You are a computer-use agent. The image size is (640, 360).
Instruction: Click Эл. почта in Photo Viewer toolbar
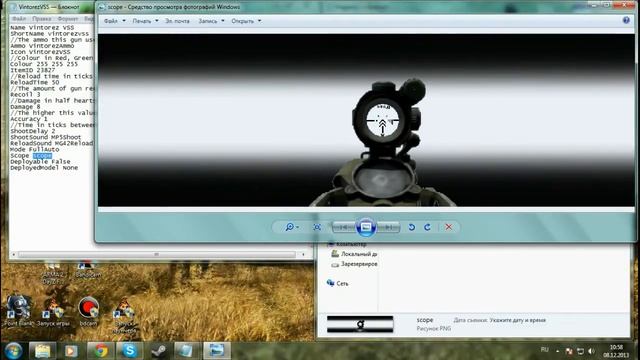click(x=177, y=21)
